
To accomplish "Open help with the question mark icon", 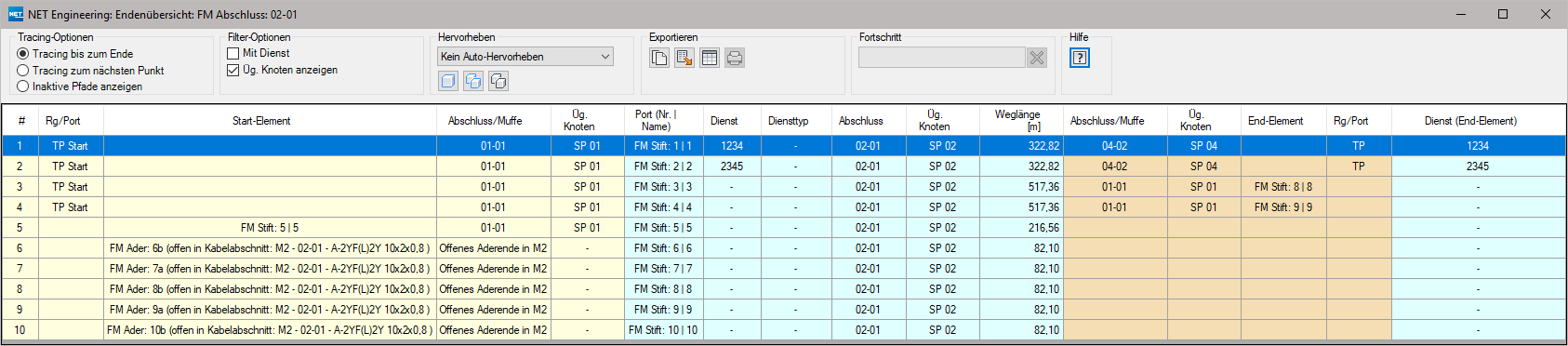I will pos(1080,58).
